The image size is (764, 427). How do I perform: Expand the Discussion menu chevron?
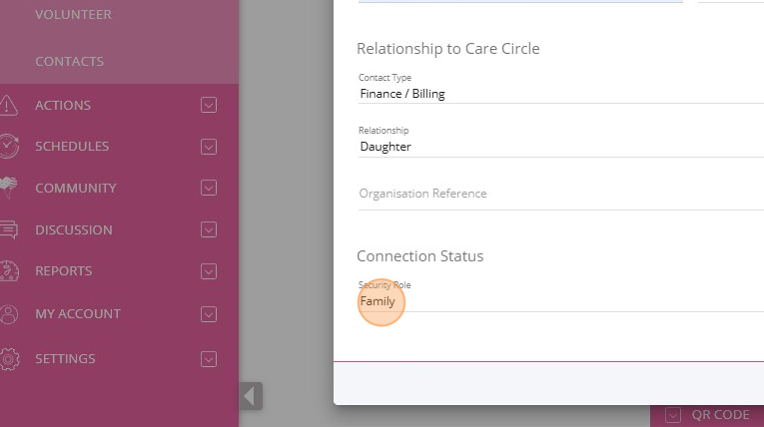pos(209,230)
